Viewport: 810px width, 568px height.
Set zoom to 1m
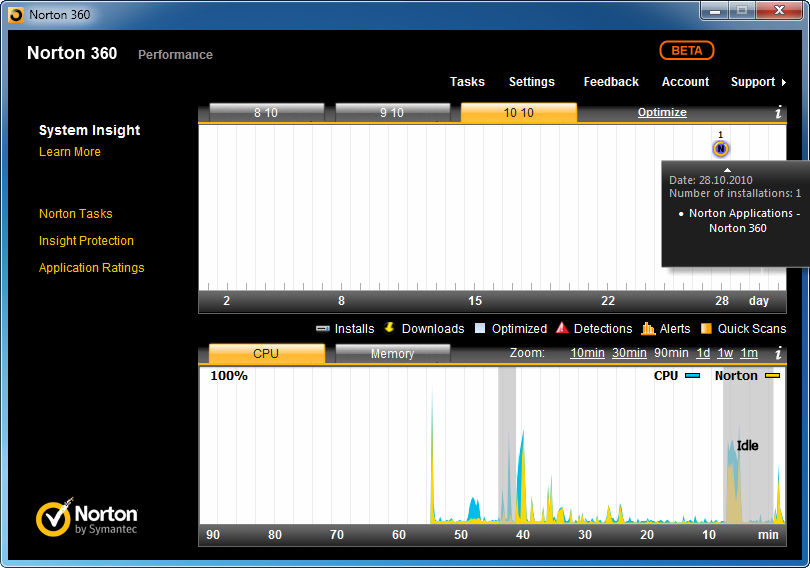749,353
